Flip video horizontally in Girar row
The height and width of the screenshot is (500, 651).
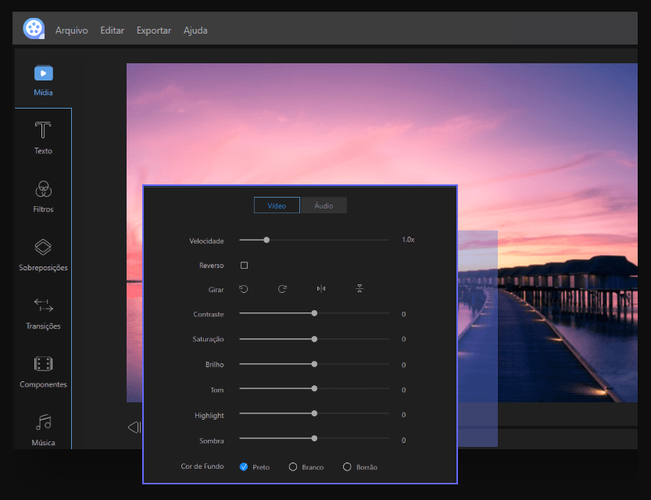(321, 288)
